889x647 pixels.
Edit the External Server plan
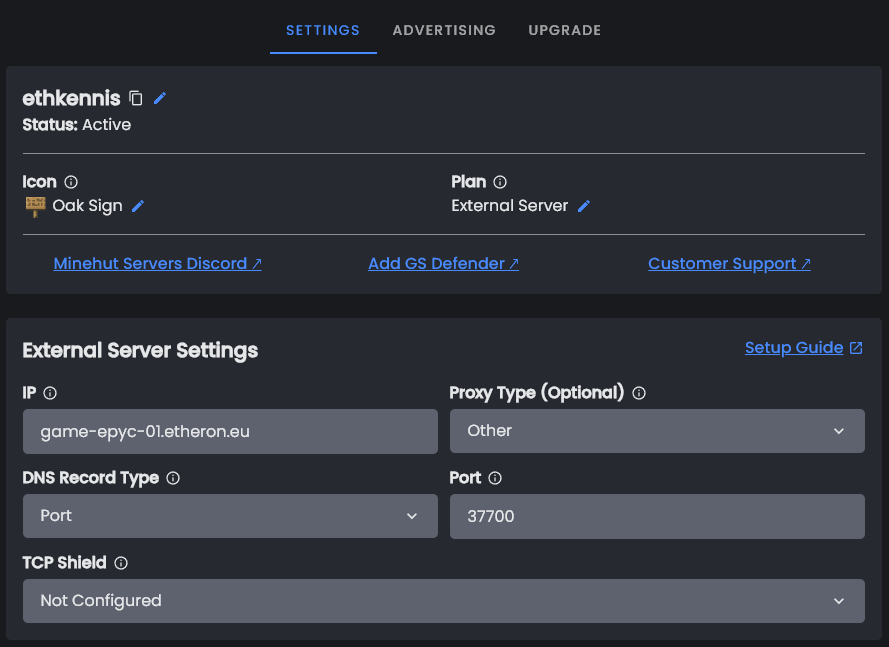[x=584, y=206]
